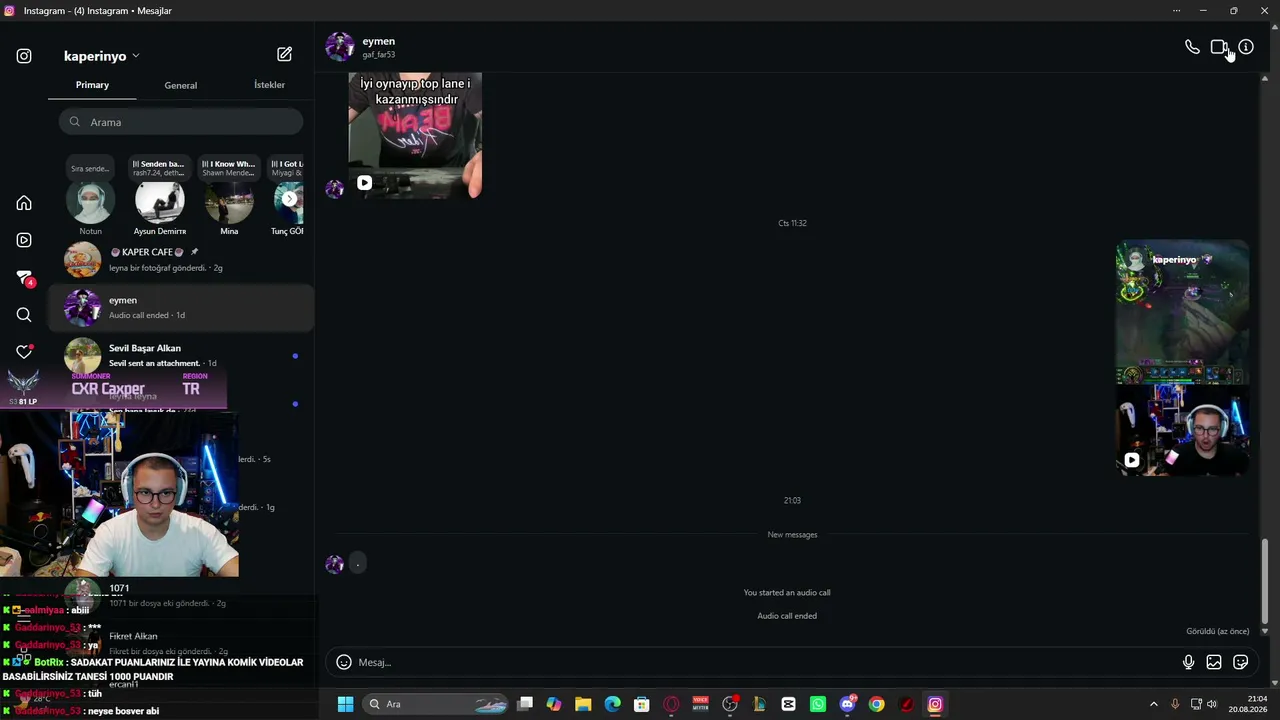
Task: Open Reels from the sidebar
Action: [24, 240]
